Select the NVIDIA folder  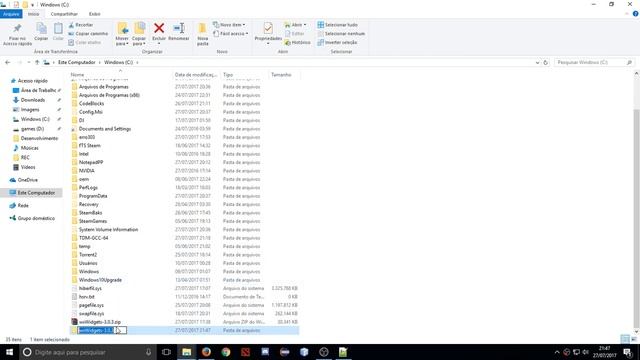[87, 171]
